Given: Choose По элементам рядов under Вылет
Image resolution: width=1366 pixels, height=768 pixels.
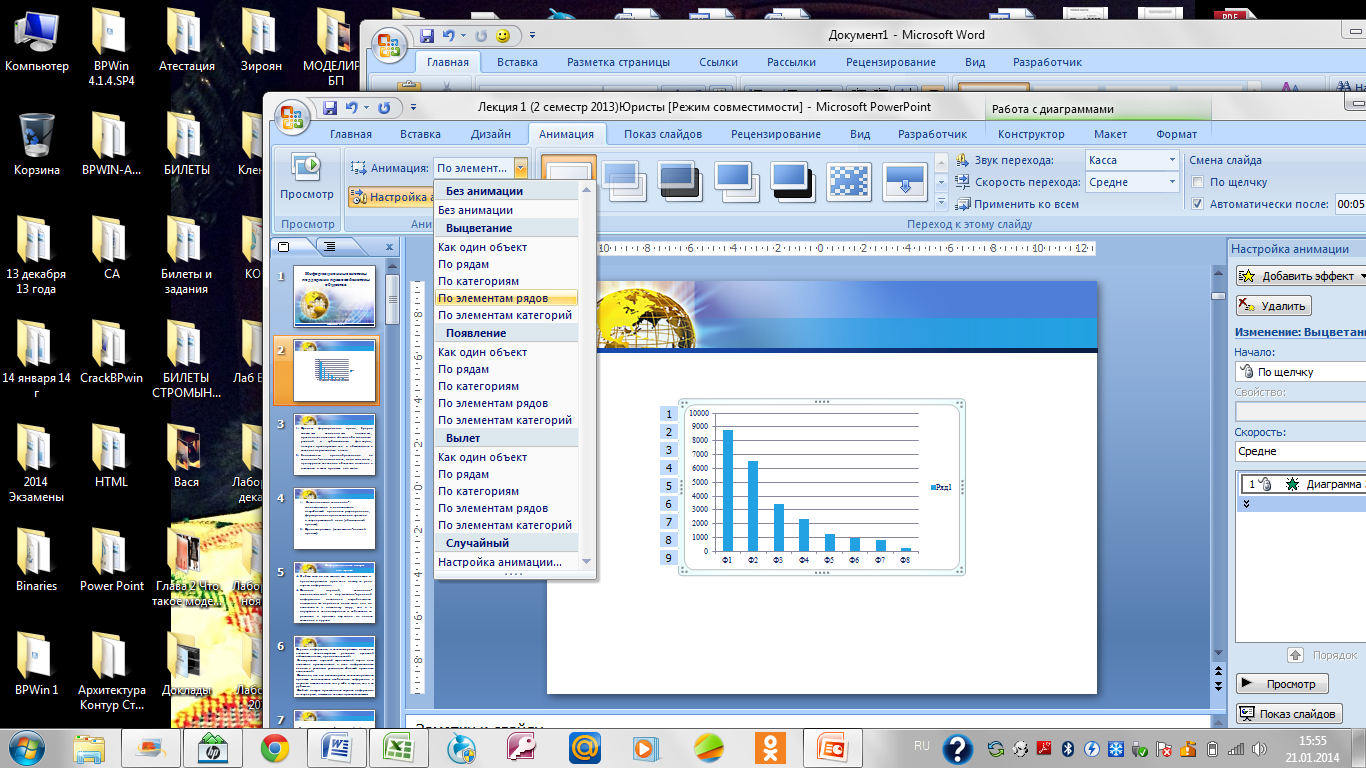Looking at the screenshot, I should point(507,508).
